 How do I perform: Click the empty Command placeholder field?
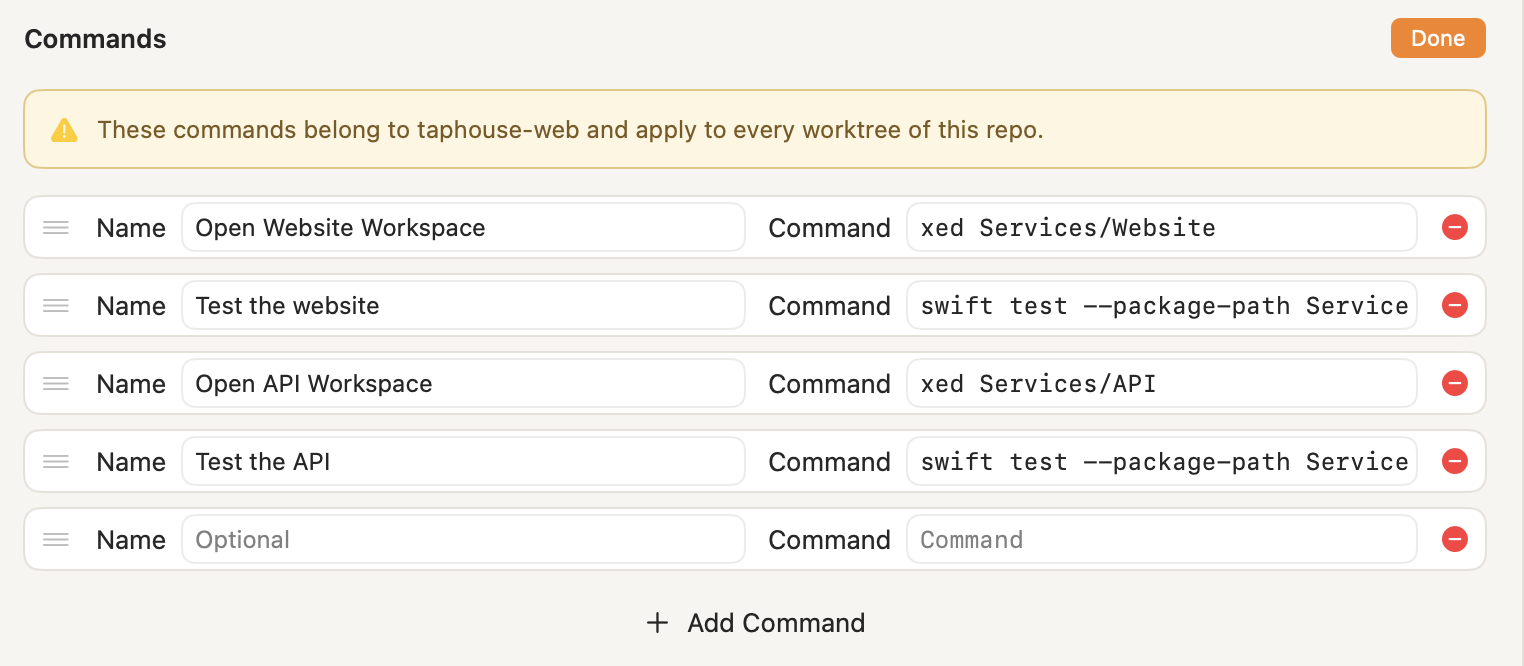1162,540
